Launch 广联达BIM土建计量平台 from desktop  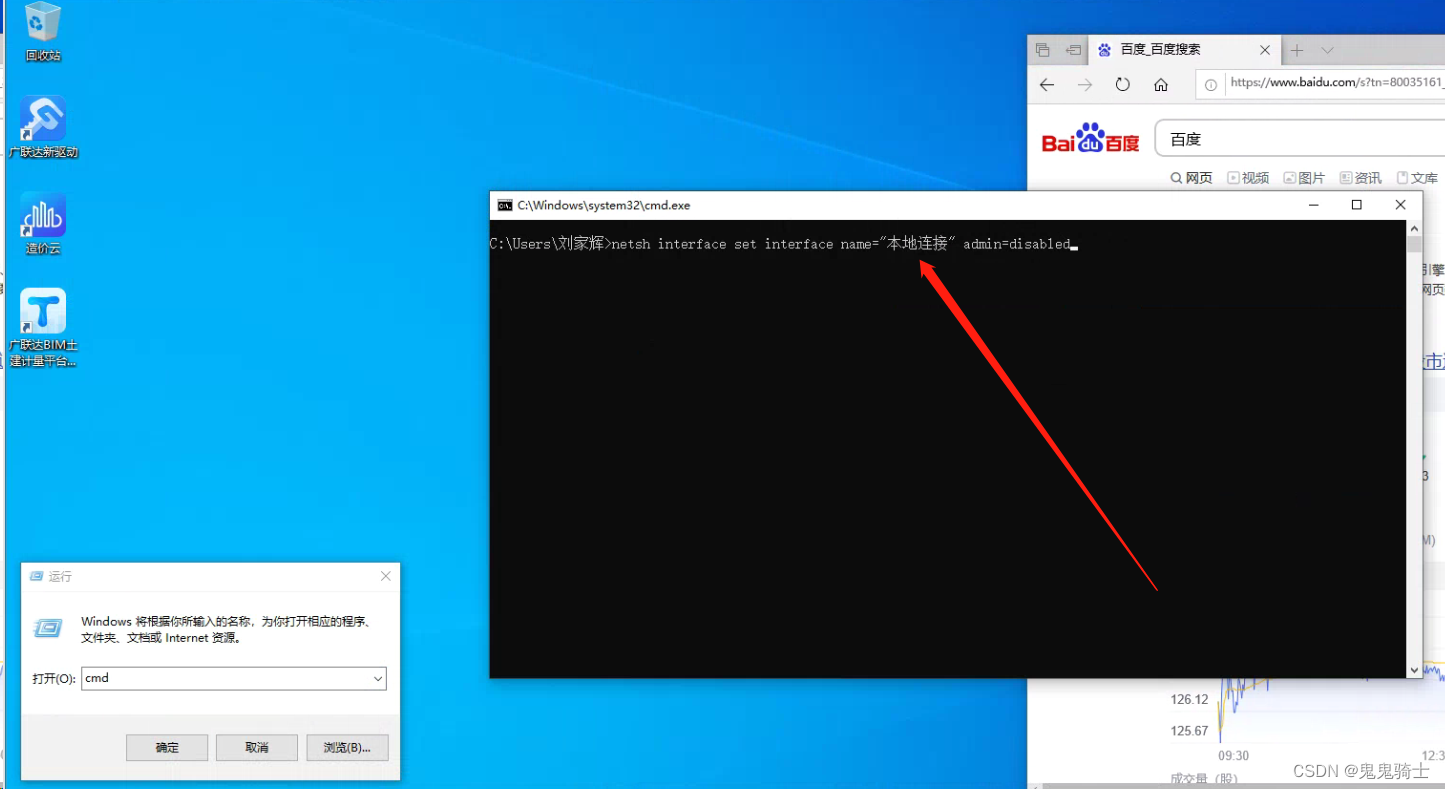click(x=42, y=310)
